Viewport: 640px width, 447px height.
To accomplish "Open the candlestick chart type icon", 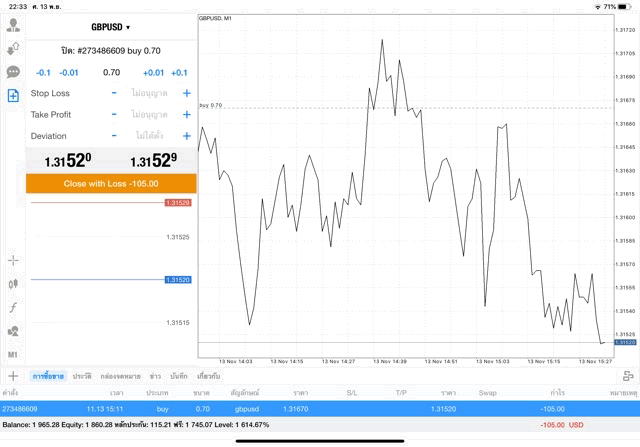I will (x=13, y=284).
